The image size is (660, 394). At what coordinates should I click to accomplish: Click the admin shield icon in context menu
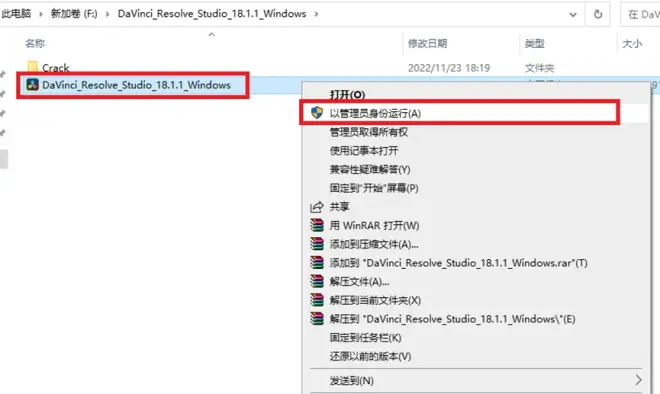[x=317, y=113]
